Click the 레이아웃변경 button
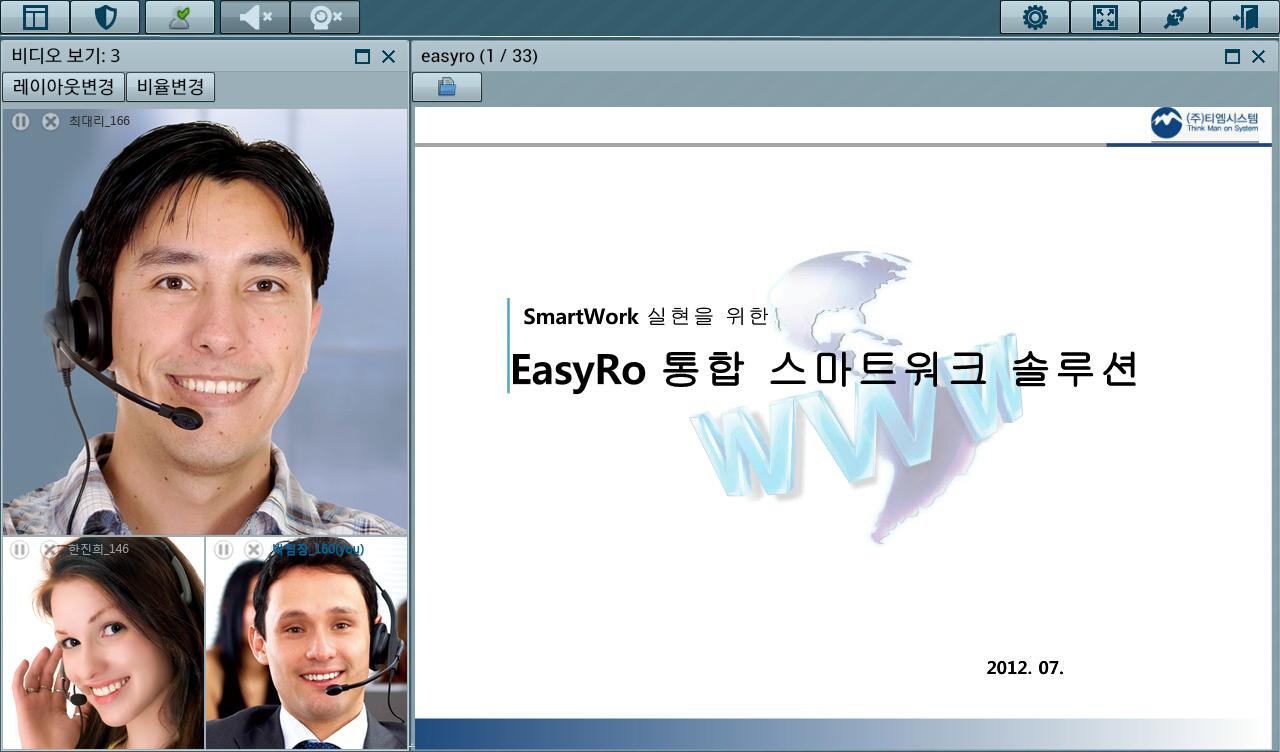 click(63, 87)
